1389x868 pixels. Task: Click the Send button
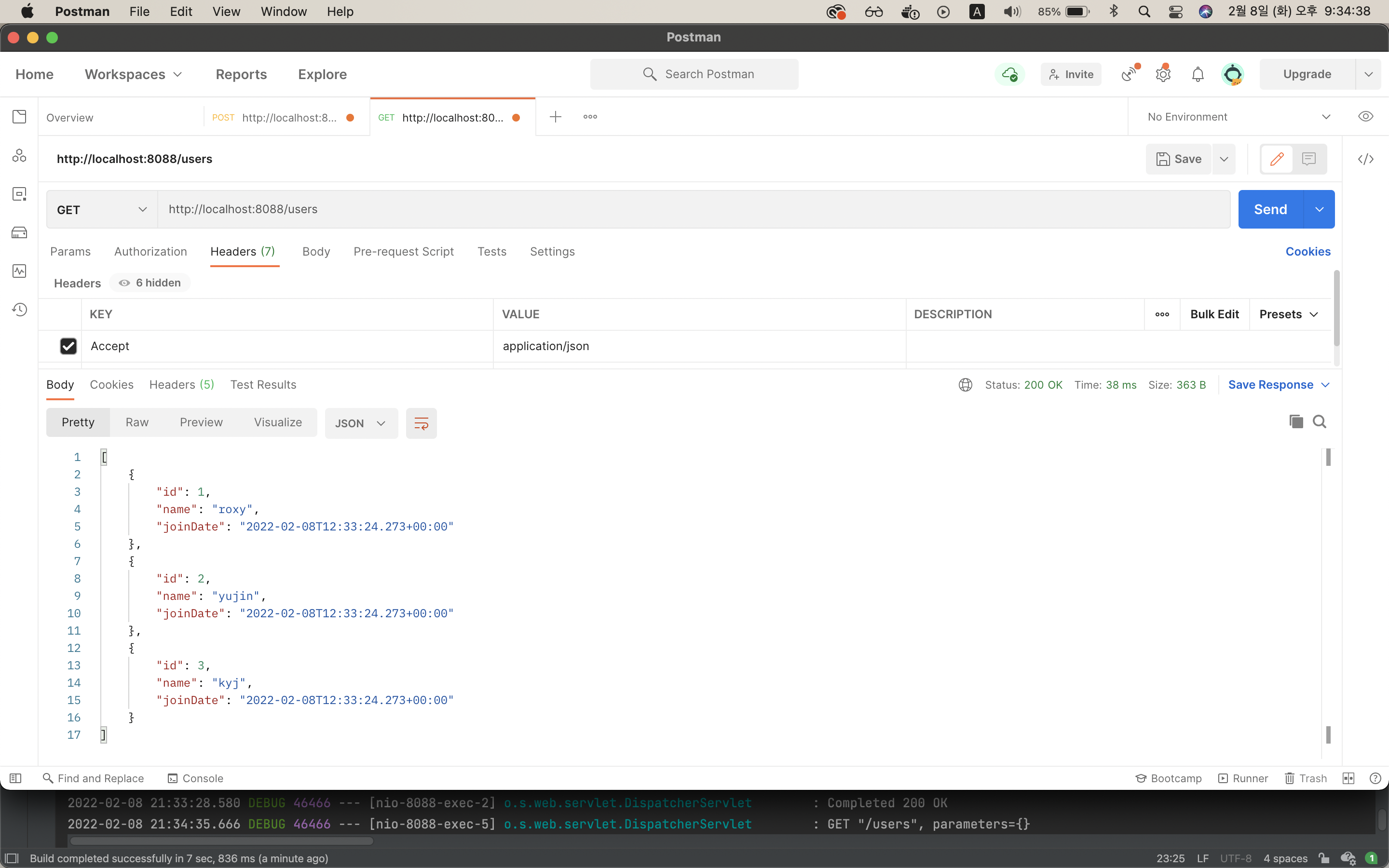coord(1270,210)
